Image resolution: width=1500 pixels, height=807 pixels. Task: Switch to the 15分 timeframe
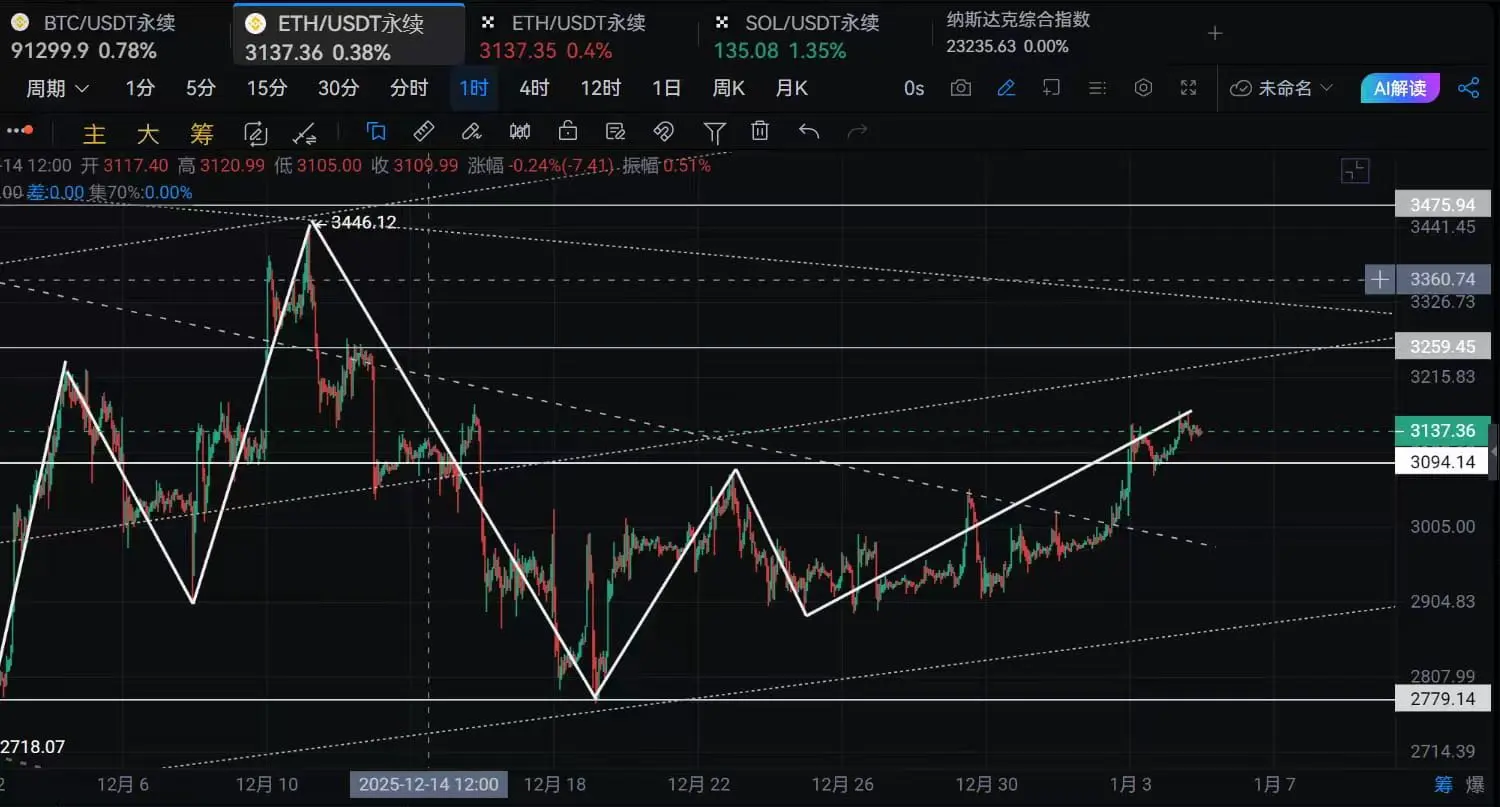pyautogui.click(x=267, y=88)
